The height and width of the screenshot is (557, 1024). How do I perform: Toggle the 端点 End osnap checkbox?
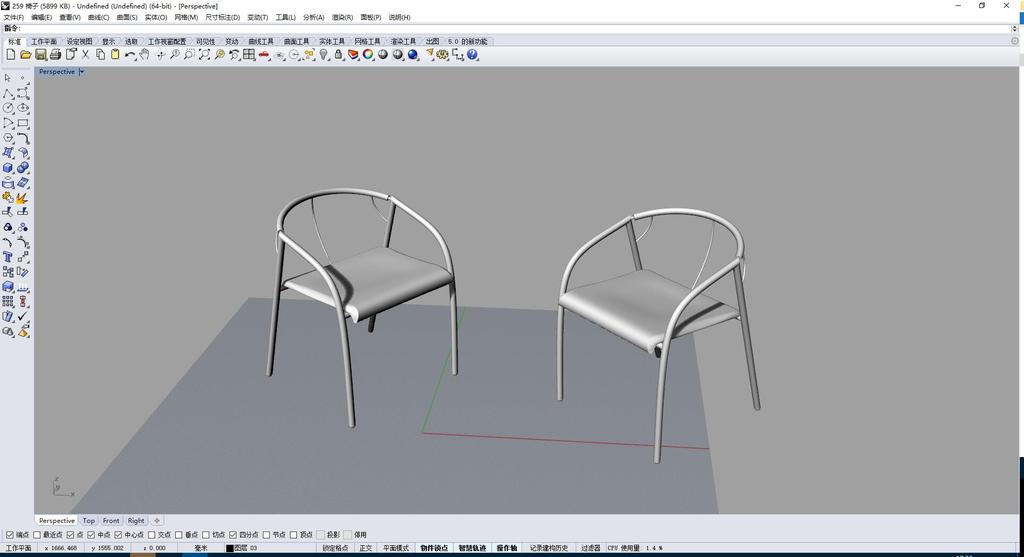[x=10, y=535]
